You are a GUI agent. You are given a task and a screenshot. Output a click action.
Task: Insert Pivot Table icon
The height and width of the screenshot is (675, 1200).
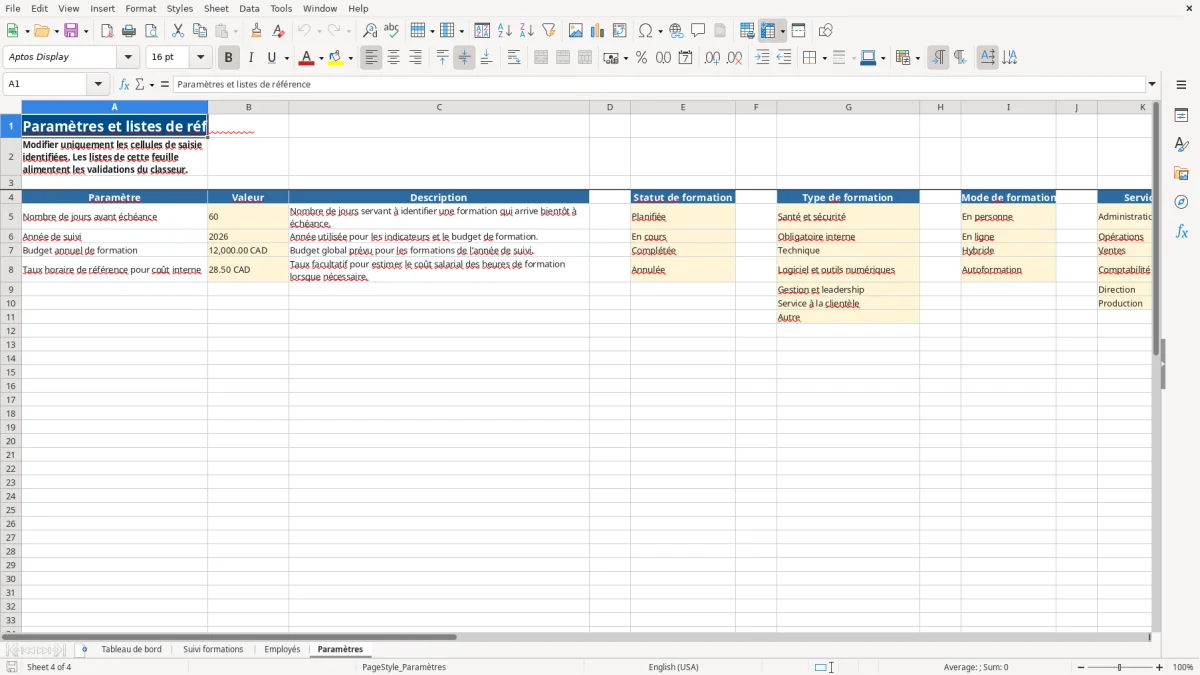[620, 31]
